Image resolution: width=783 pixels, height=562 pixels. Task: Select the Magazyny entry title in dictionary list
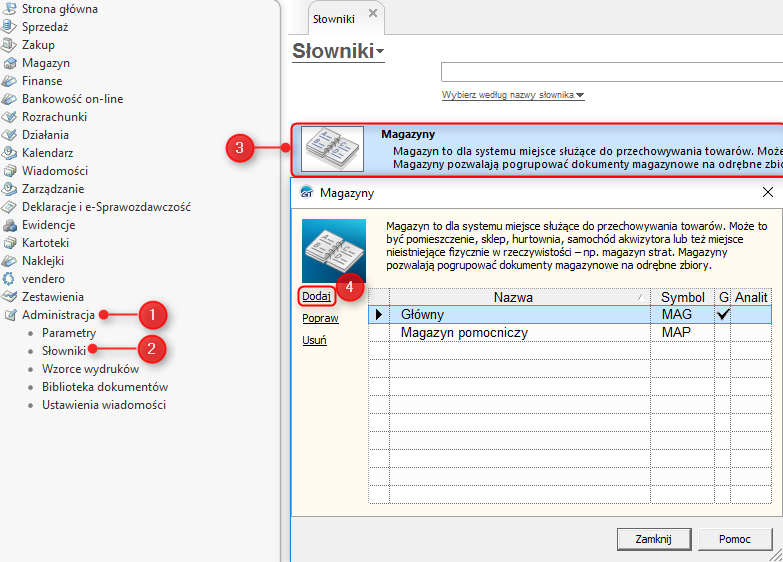pos(408,134)
